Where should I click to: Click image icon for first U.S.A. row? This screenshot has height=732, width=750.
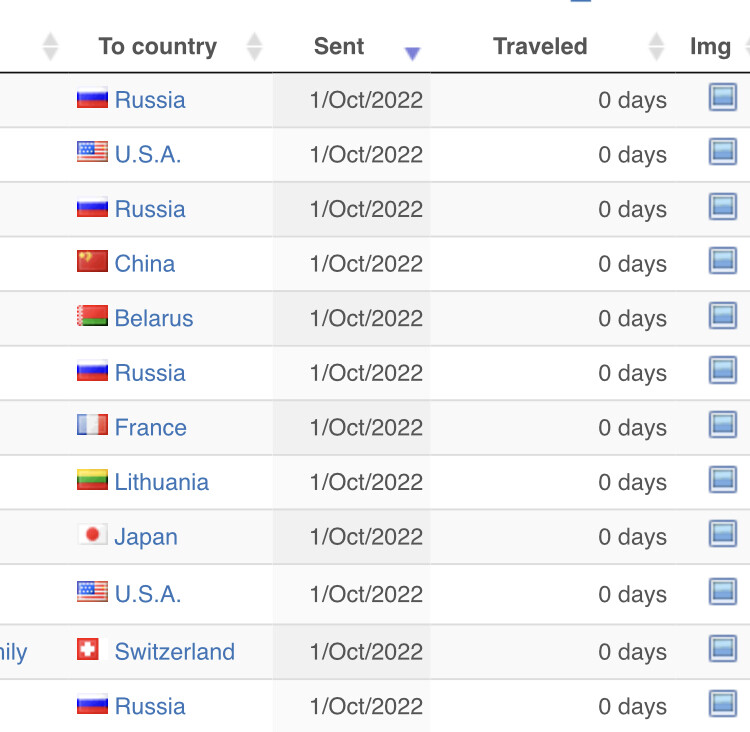[722, 152]
